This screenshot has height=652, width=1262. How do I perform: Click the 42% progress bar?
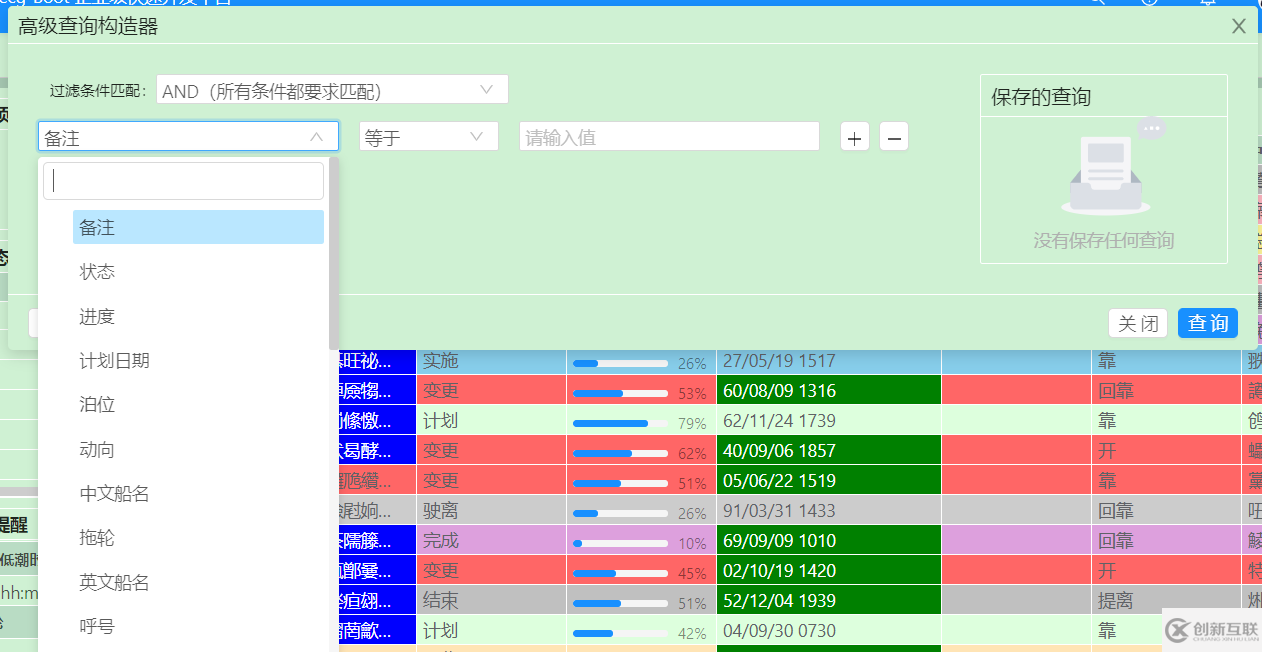click(x=620, y=633)
